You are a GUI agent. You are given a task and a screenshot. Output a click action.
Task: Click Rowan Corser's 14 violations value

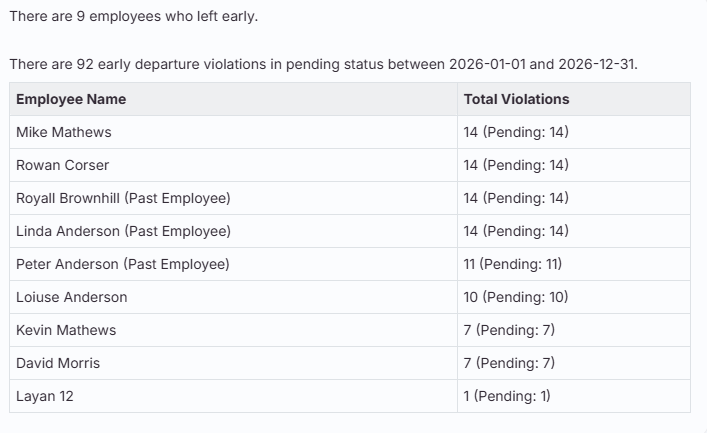516,165
